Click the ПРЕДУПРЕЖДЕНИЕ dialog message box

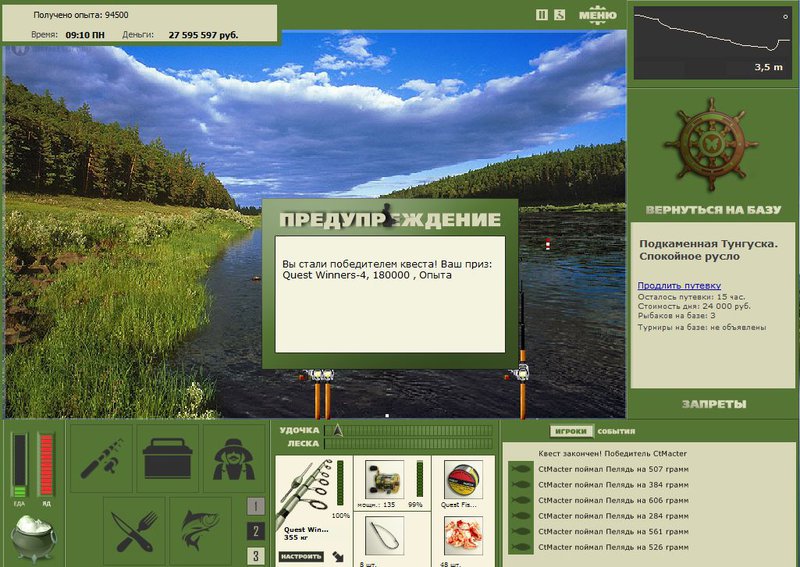[x=390, y=294]
